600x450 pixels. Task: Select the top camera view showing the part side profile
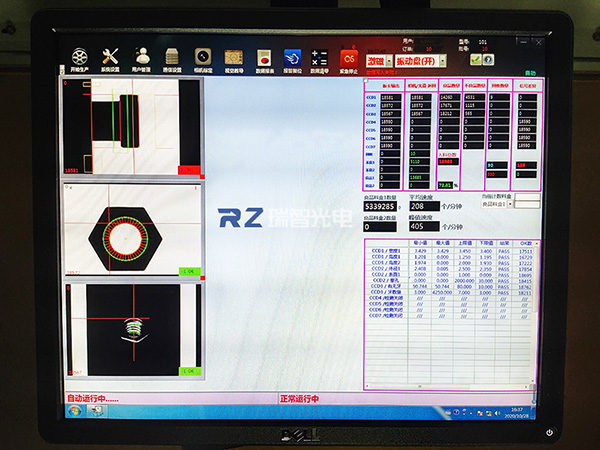(131, 126)
